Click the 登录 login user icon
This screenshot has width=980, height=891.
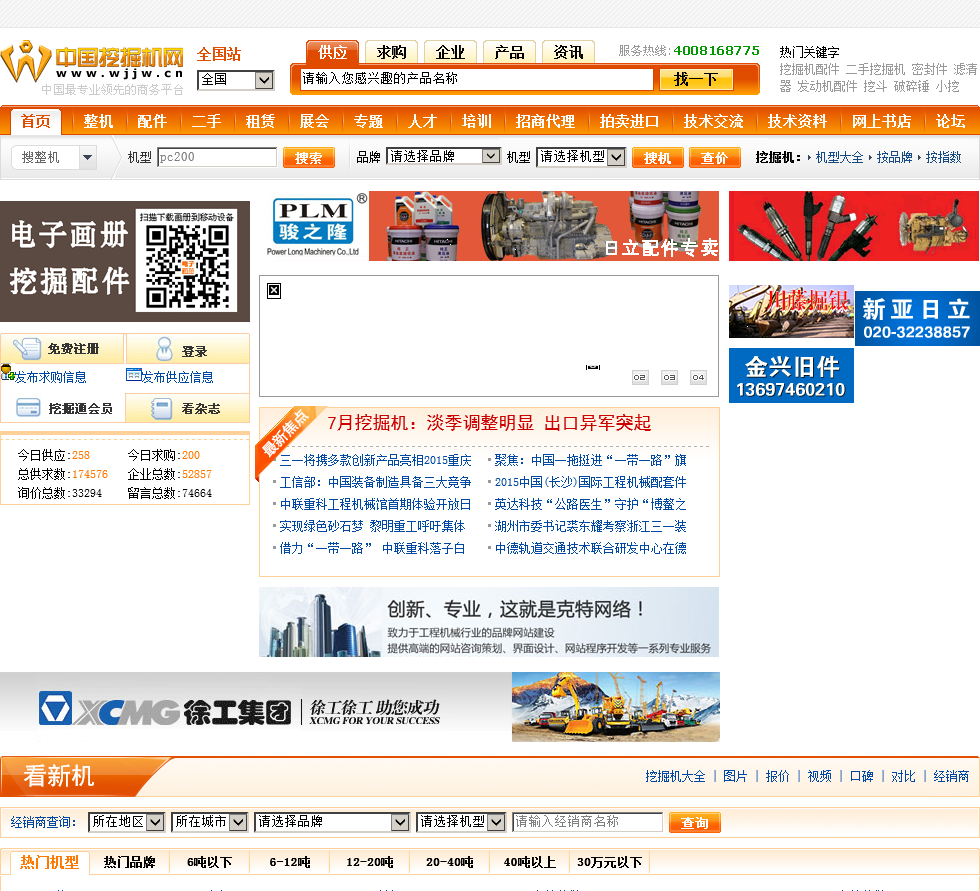[x=164, y=349]
